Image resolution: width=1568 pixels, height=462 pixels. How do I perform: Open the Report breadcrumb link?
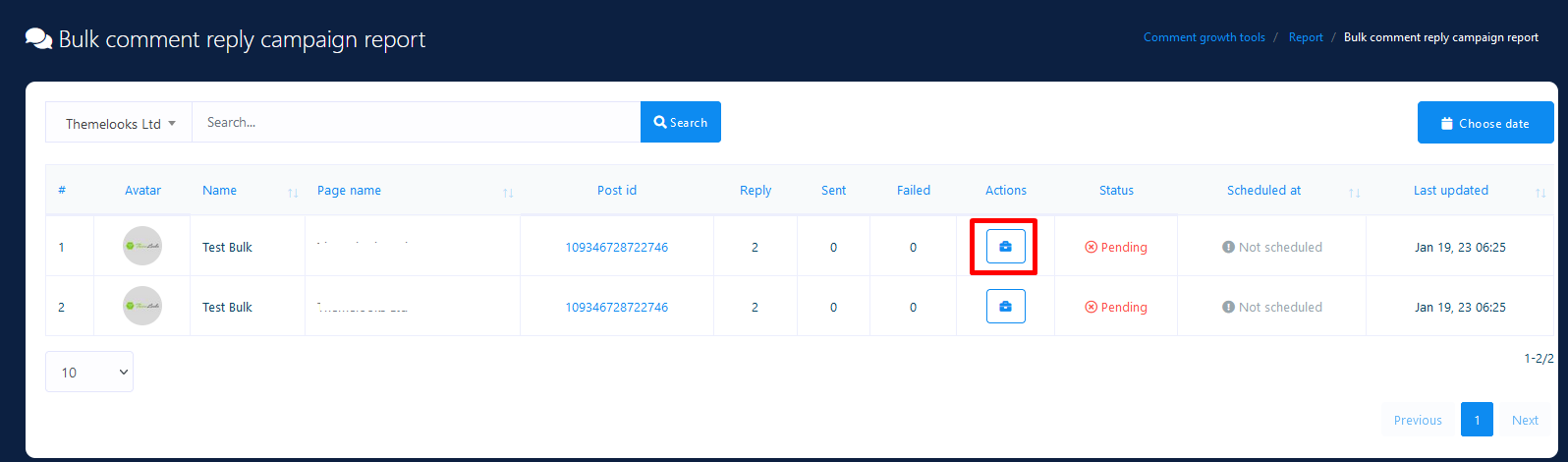[x=1306, y=37]
